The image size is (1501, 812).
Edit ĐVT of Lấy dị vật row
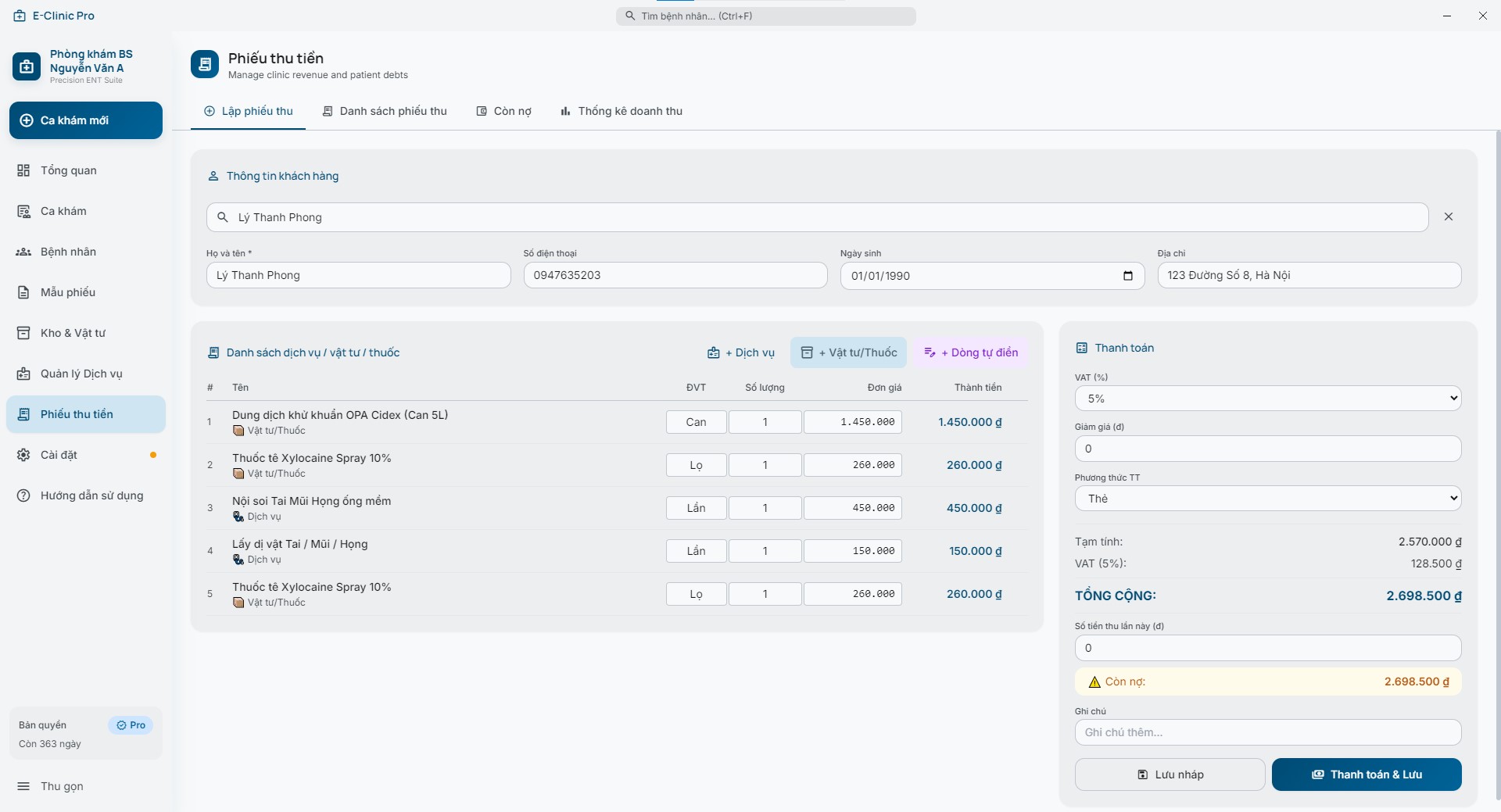coord(696,551)
